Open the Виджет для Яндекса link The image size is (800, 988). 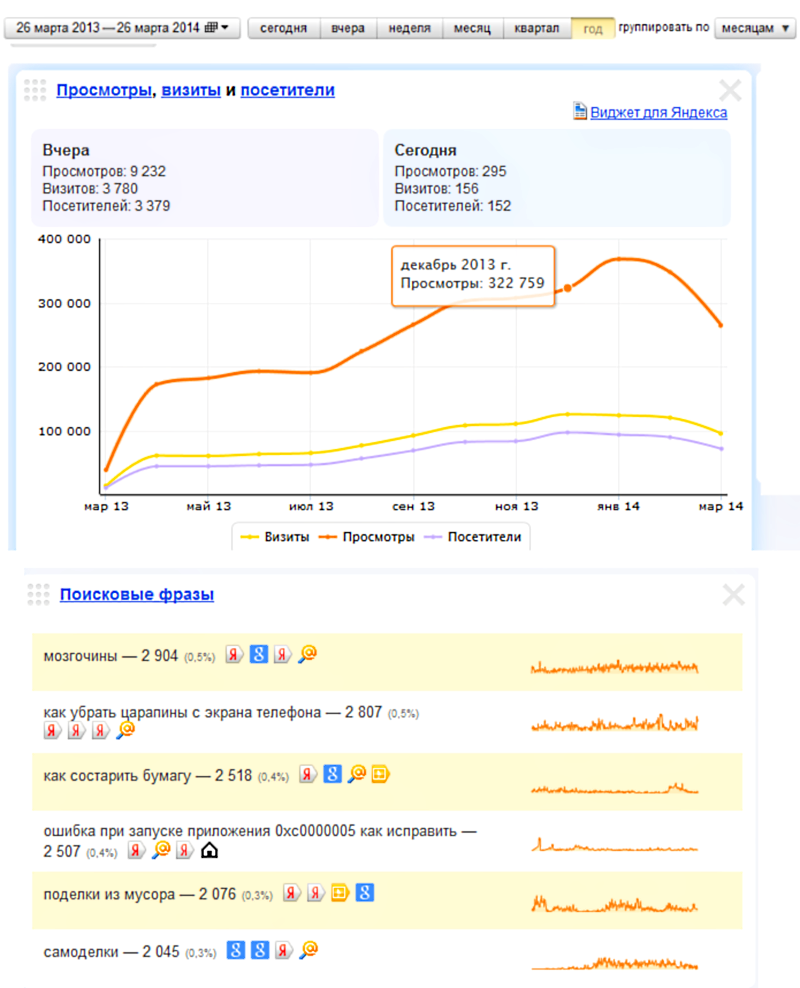click(658, 112)
